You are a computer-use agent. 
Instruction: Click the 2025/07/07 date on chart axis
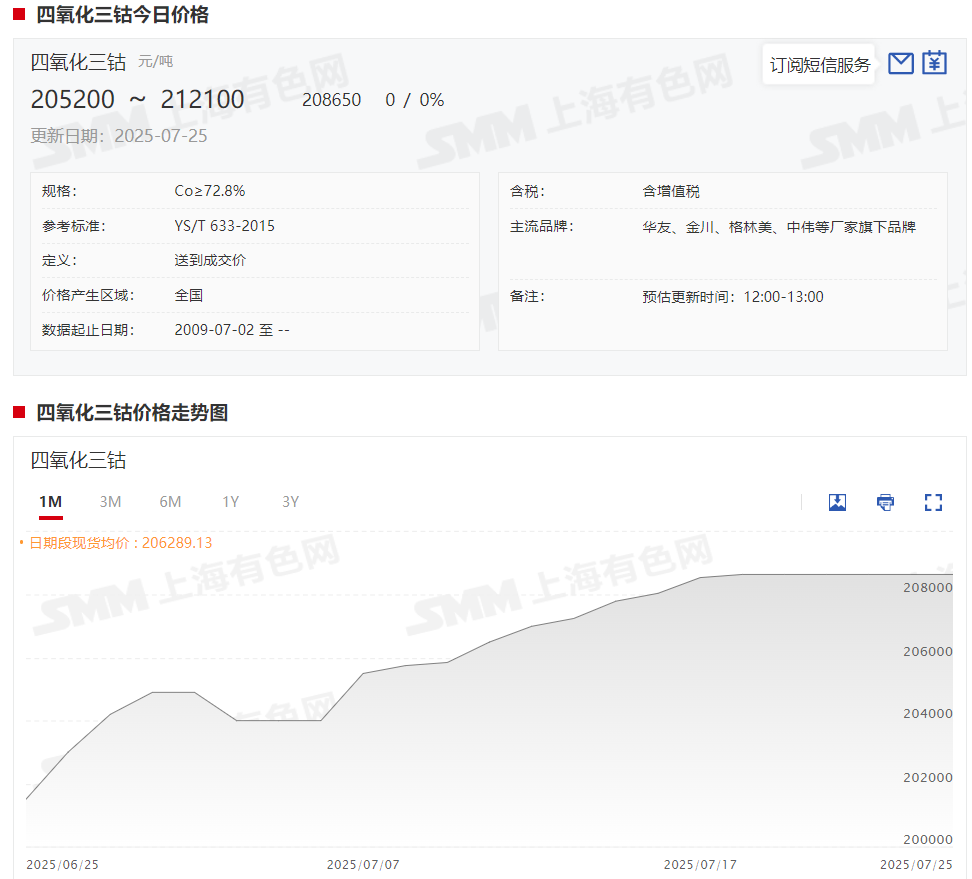[363, 864]
